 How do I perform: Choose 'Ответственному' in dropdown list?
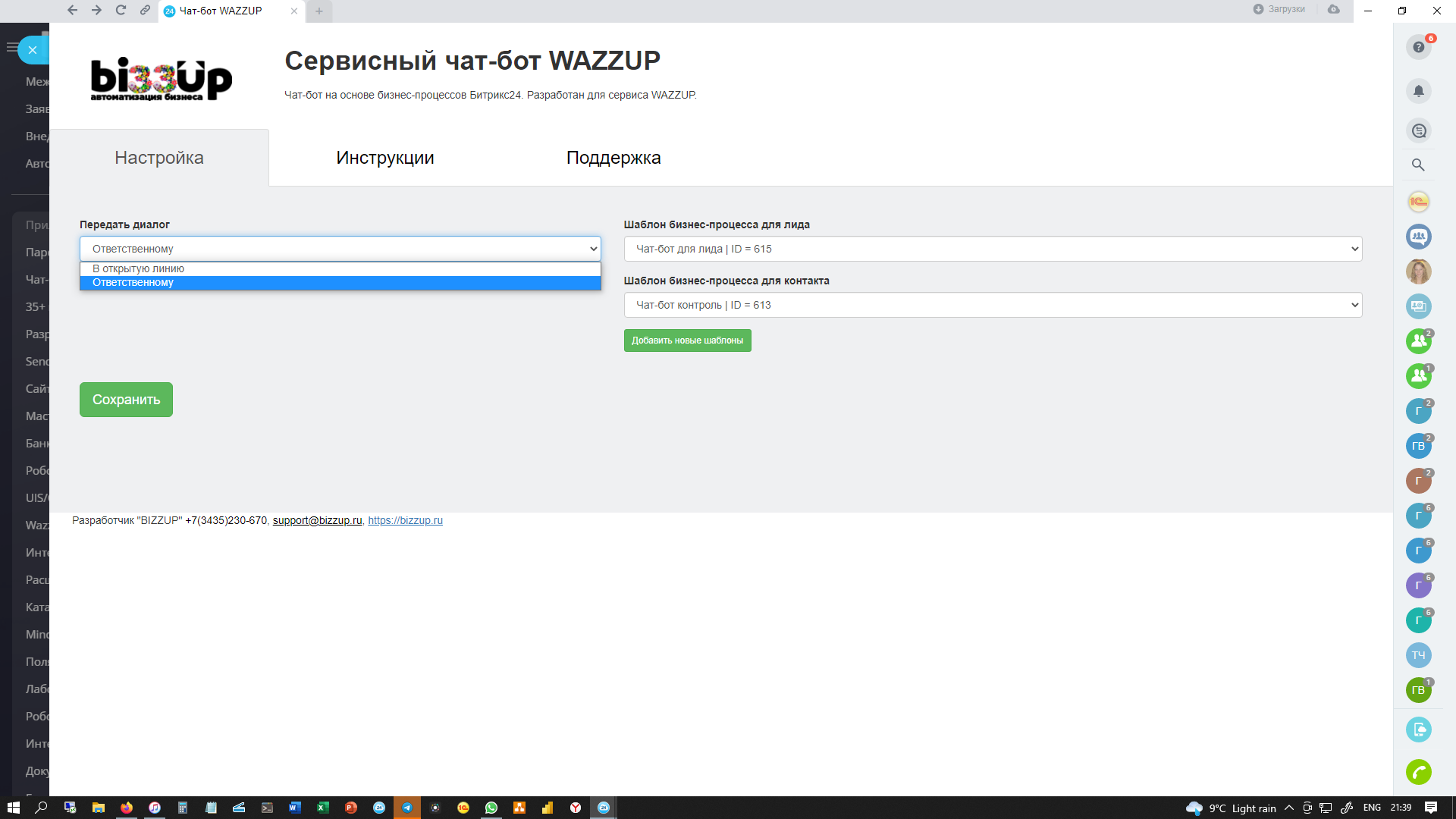133,282
